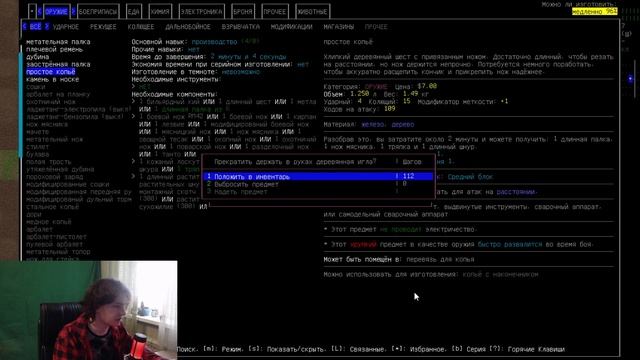This screenshot has height=360, width=640.
Task: Click left arrow before ОРУЖИЕ tab
Action: click(x=40, y=12)
